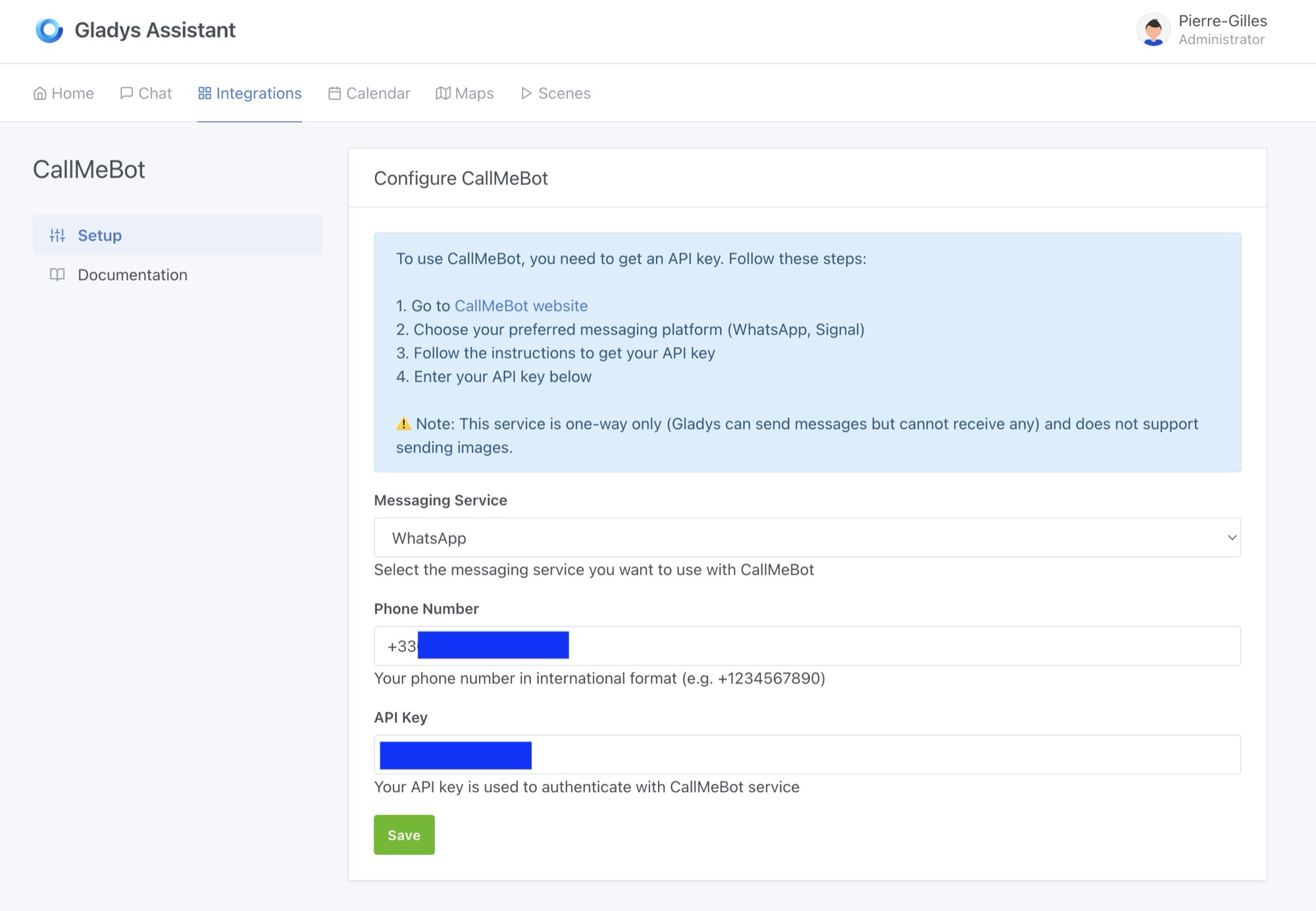
Task: Click the Home house icon
Action: click(40, 93)
